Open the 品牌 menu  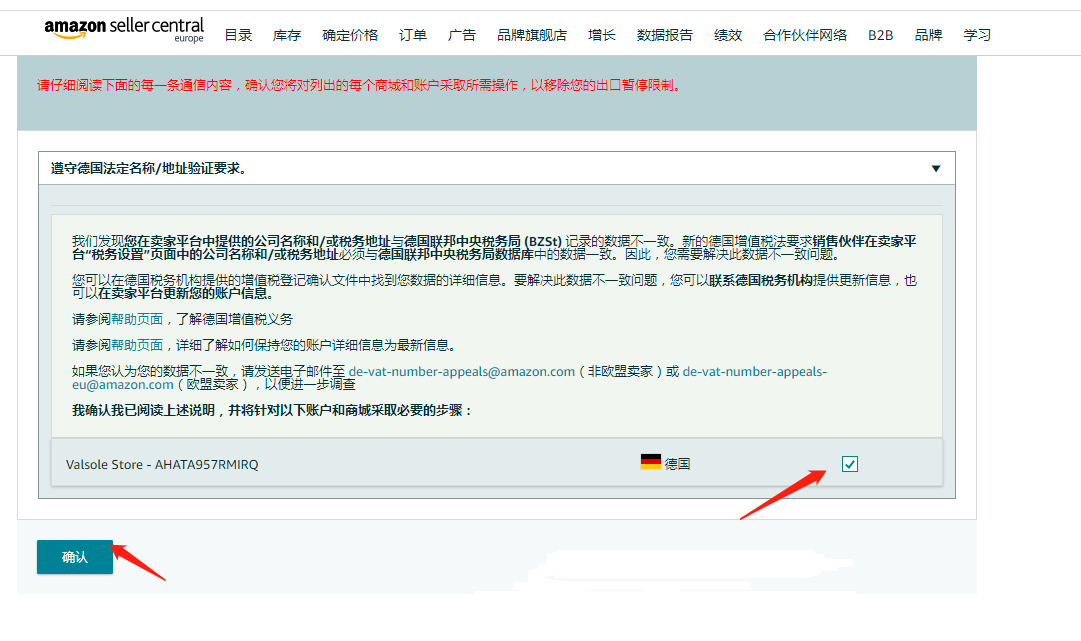pos(928,35)
